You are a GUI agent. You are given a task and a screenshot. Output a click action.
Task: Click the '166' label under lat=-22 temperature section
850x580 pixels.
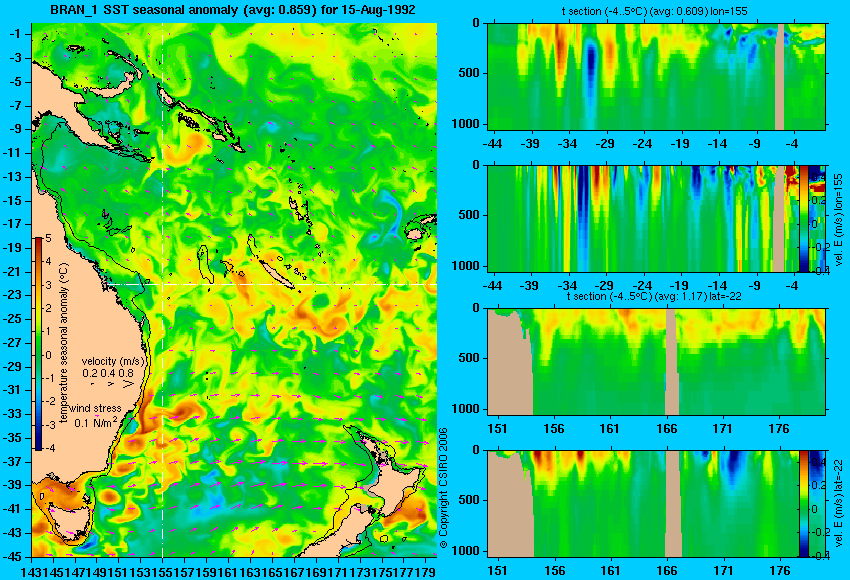click(666, 429)
